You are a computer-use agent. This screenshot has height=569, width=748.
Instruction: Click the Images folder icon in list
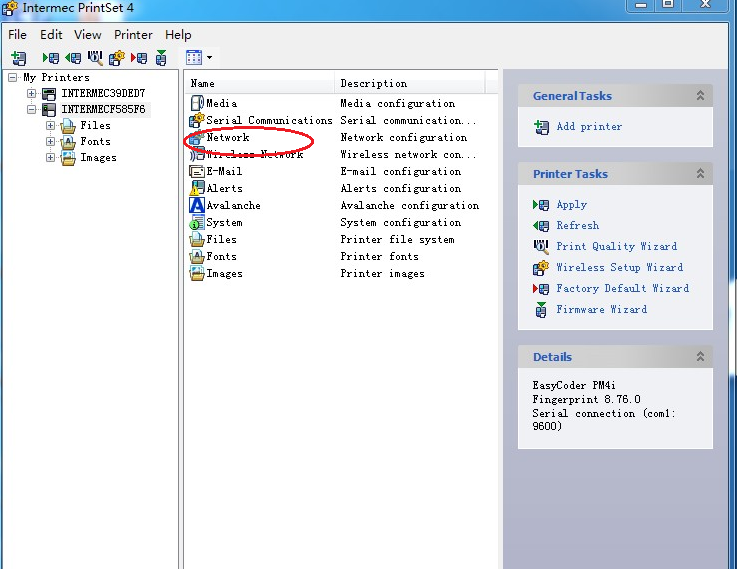tap(197, 274)
